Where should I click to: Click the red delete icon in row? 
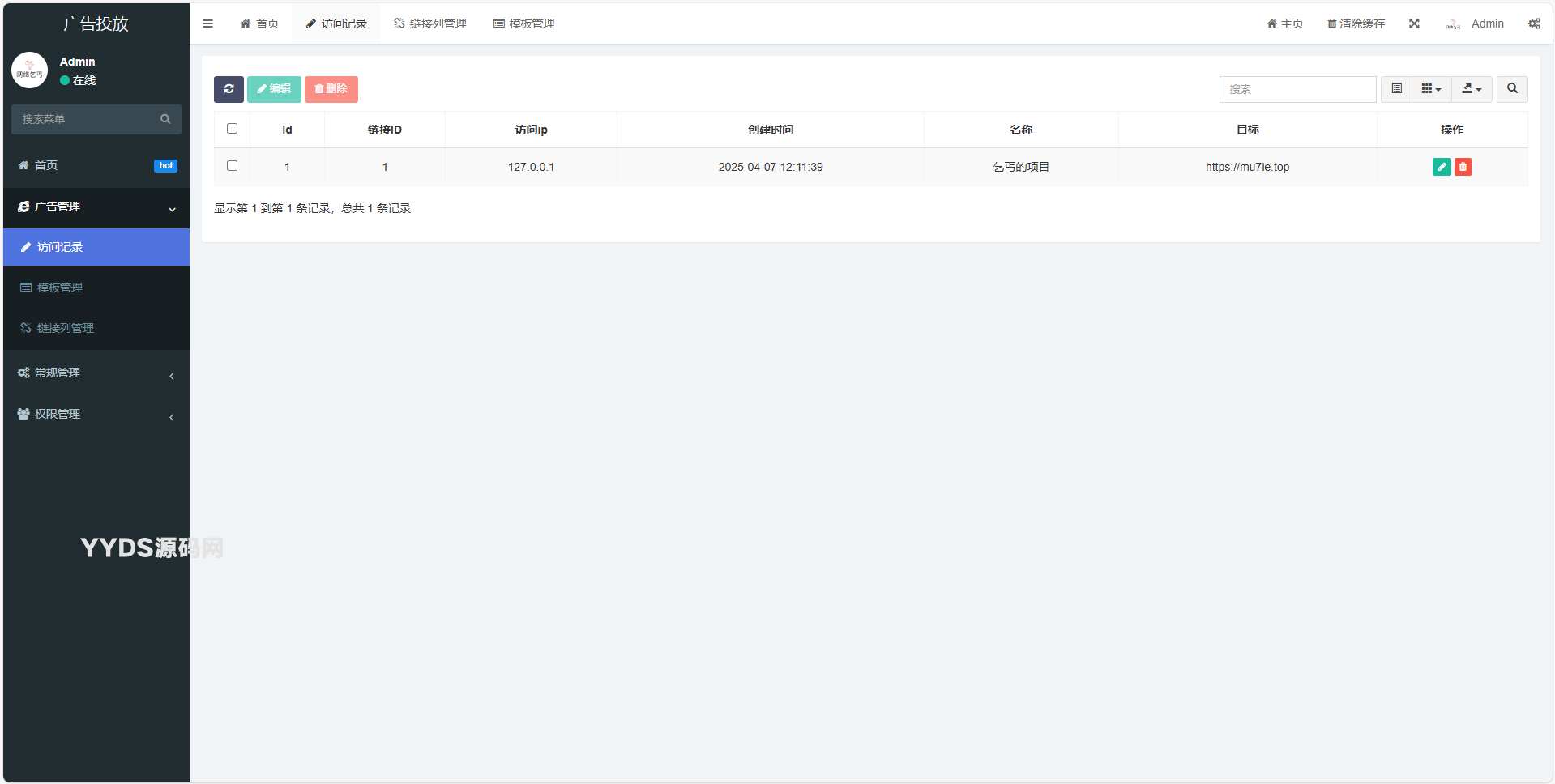pyautogui.click(x=1463, y=167)
